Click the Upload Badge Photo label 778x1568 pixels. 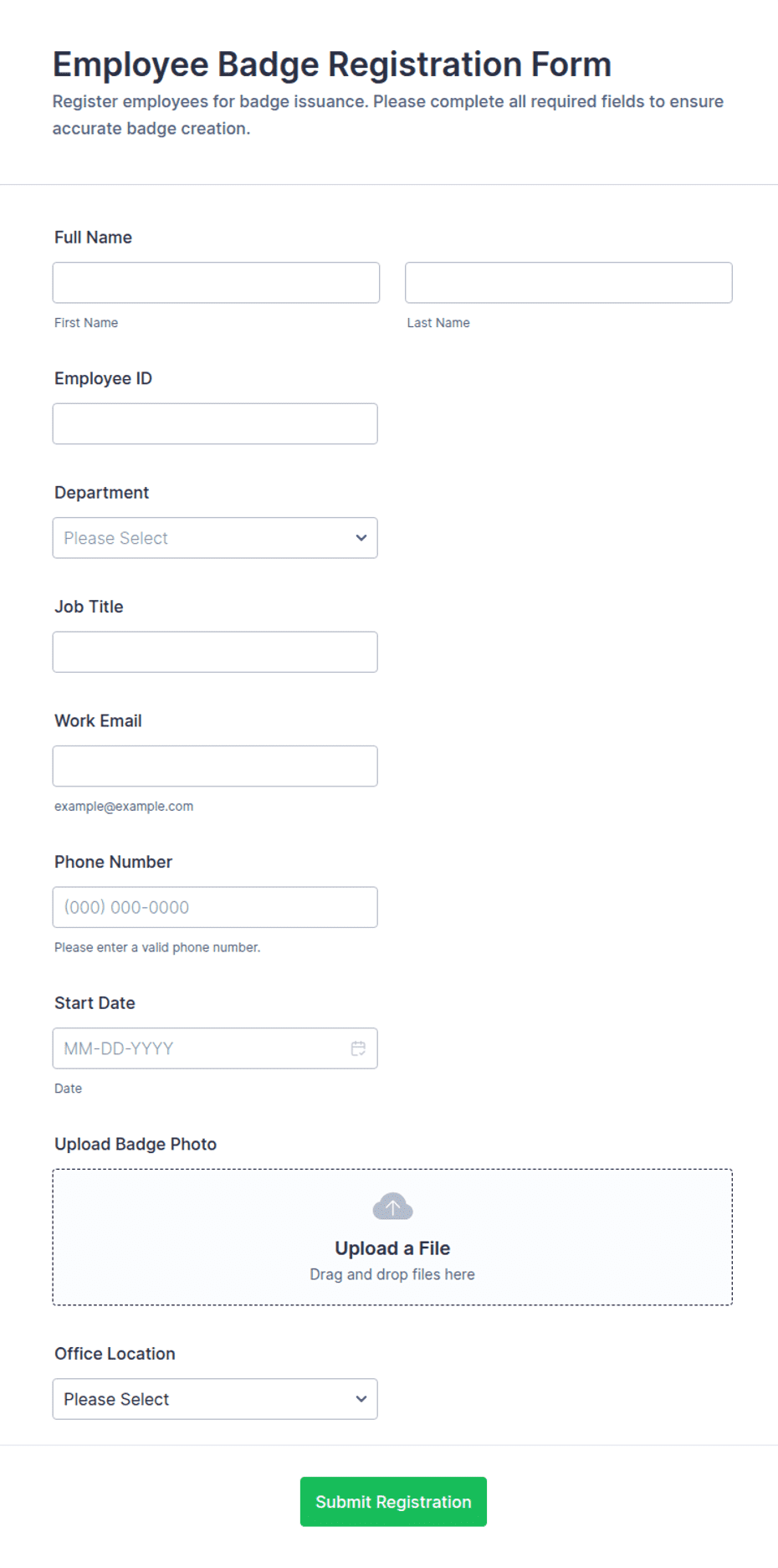[136, 1145]
